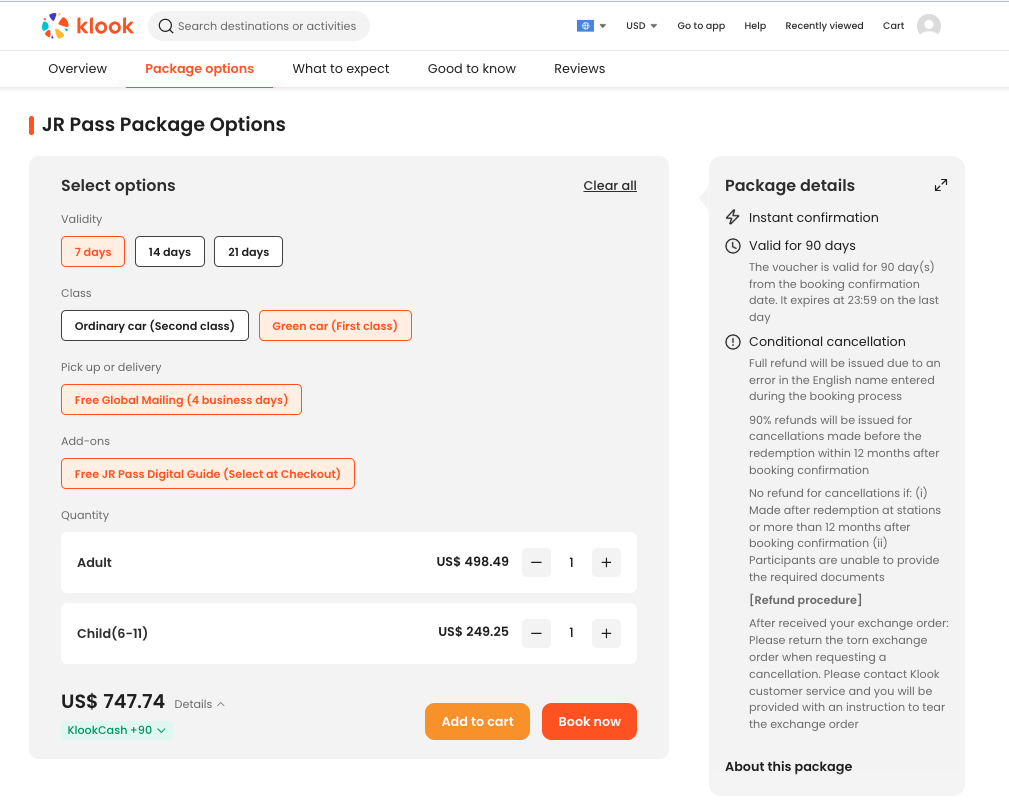Switch to the Overview tab
The image size is (1009, 806).
click(x=78, y=69)
